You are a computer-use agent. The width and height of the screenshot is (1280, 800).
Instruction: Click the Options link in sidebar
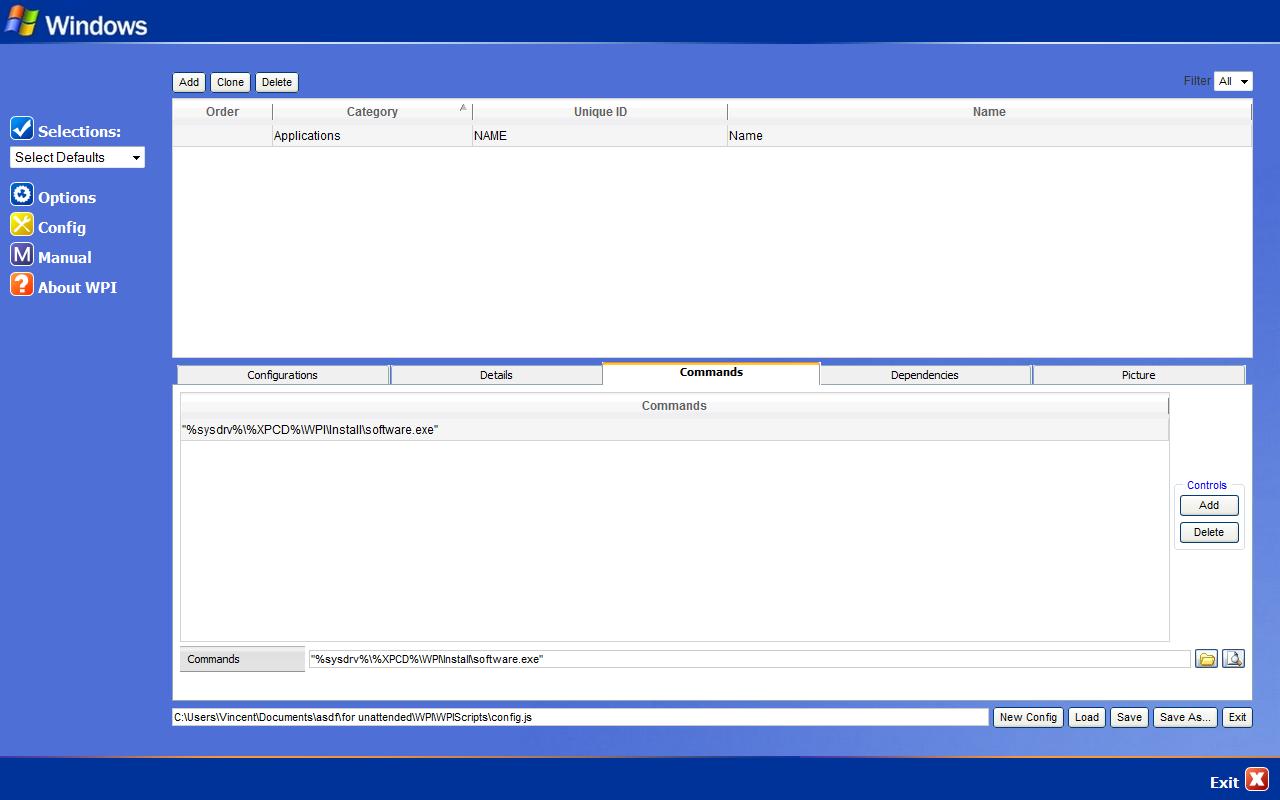coord(67,198)
